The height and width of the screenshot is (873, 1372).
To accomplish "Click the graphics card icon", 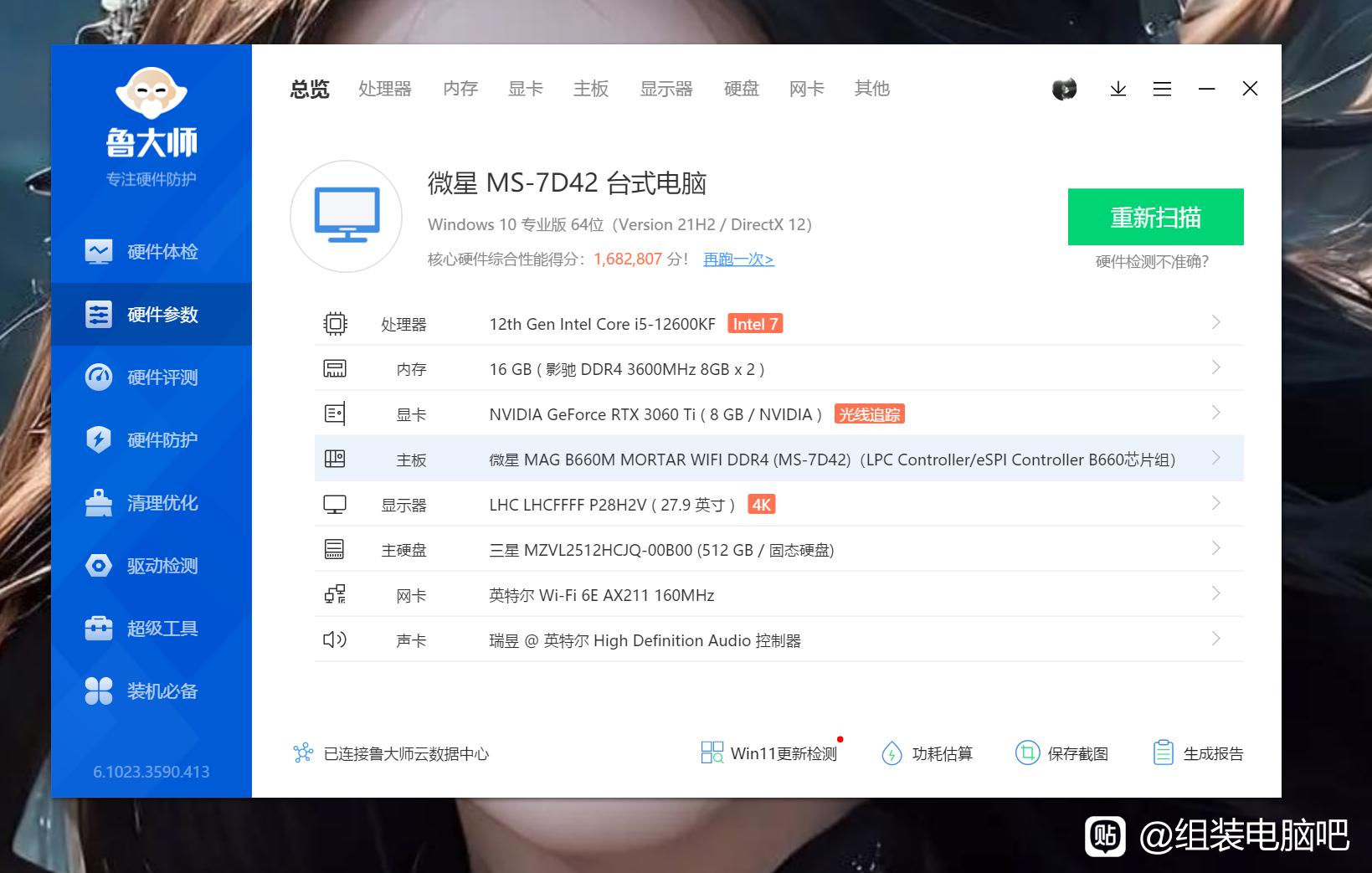I will click(335, 413).
